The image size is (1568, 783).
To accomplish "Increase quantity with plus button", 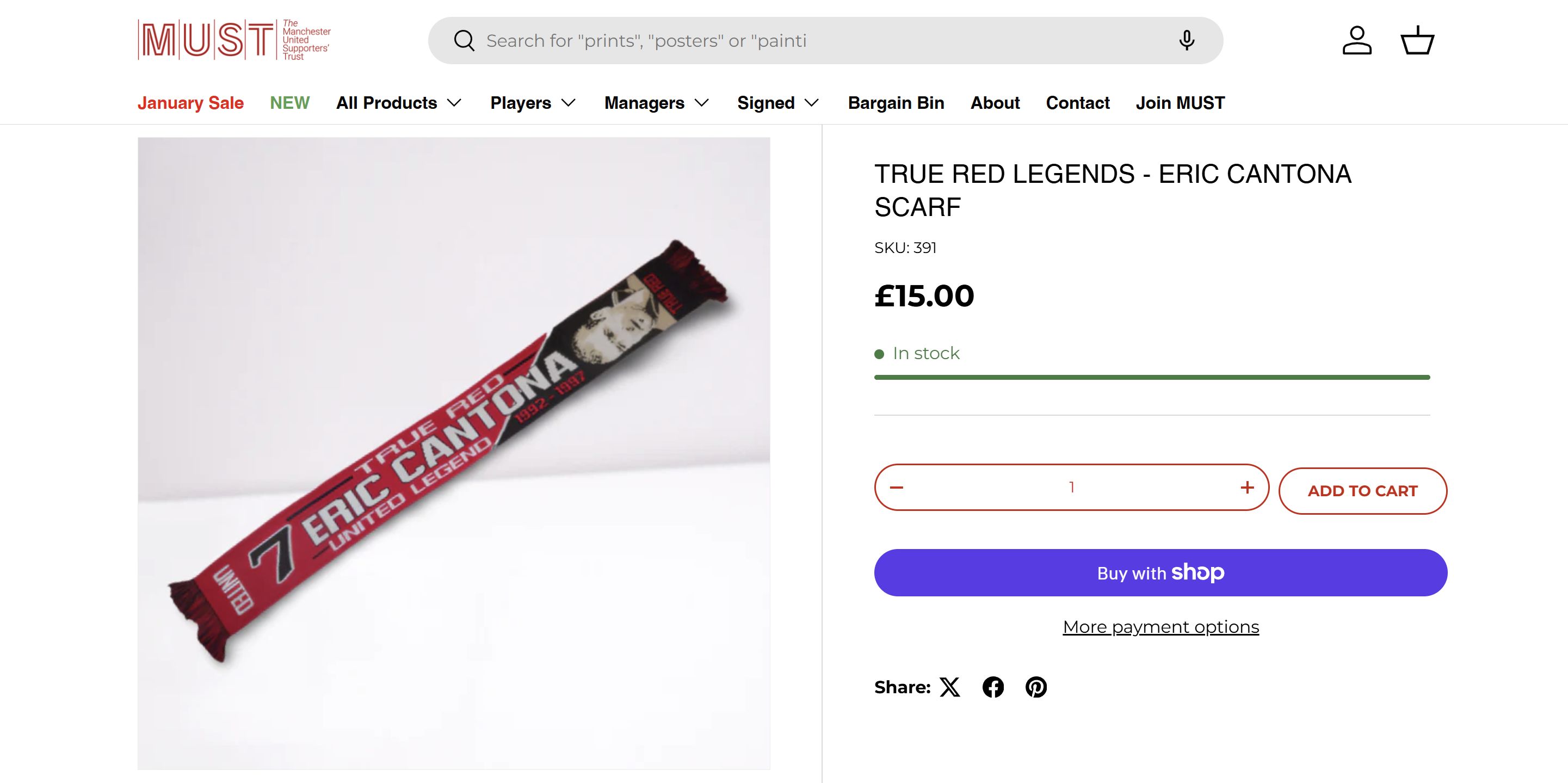I will (x=1247, y=487).
